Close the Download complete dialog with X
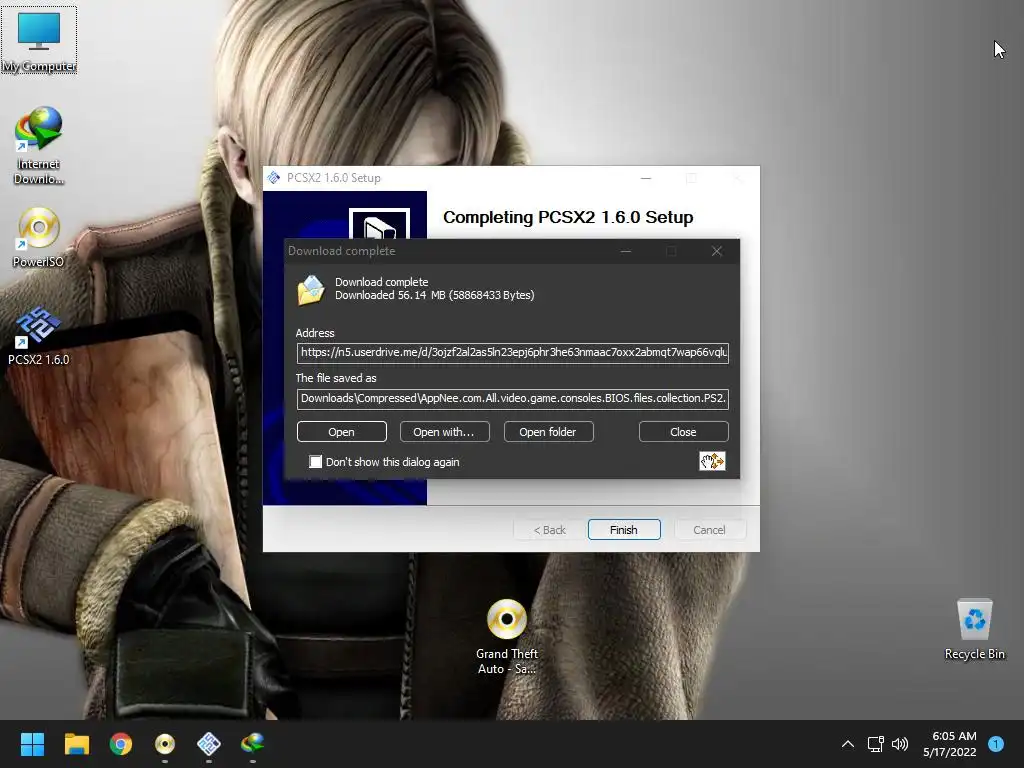Screen dimensions: 1024x768 (x=716, y=251)
